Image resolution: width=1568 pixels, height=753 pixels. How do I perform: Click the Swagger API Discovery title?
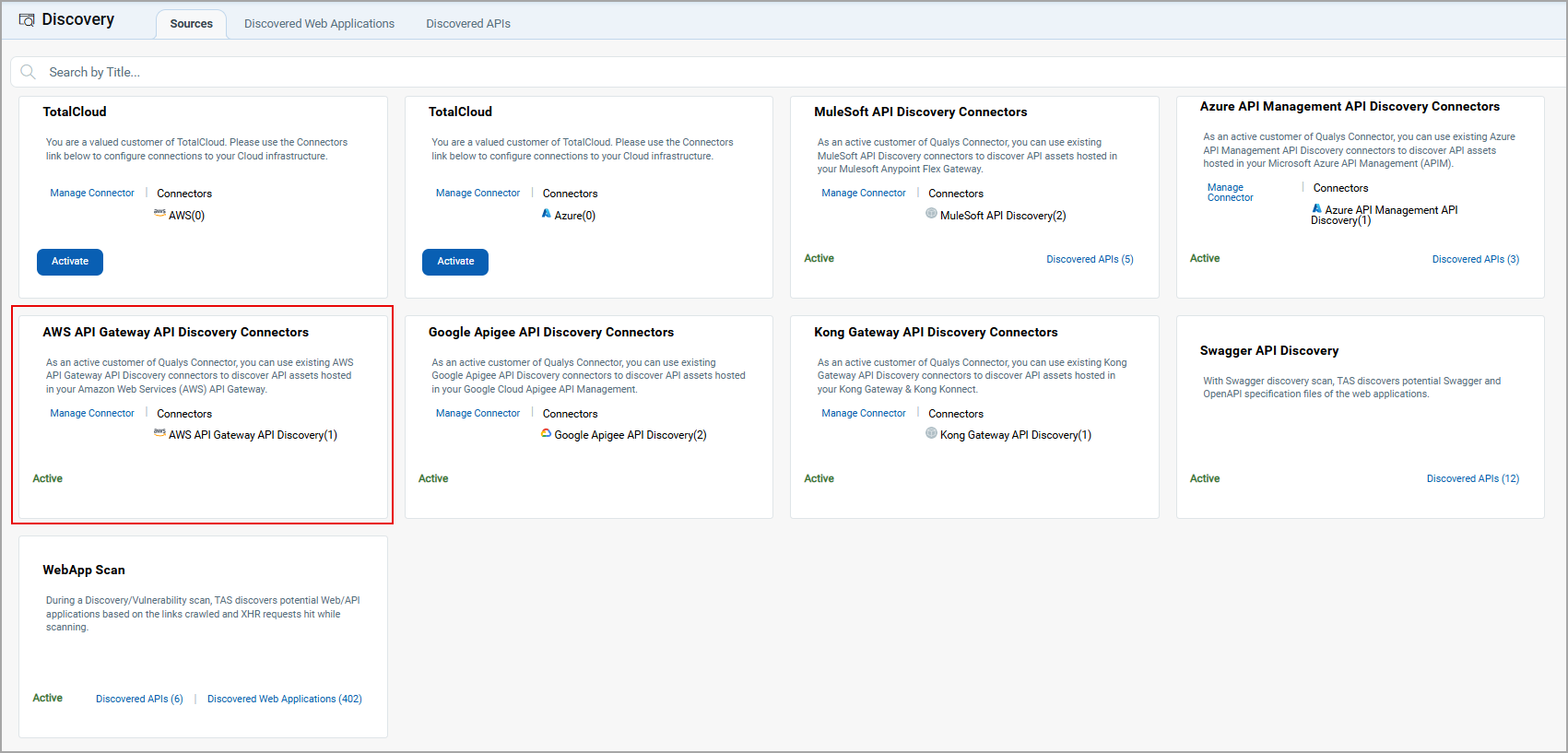1269,350
